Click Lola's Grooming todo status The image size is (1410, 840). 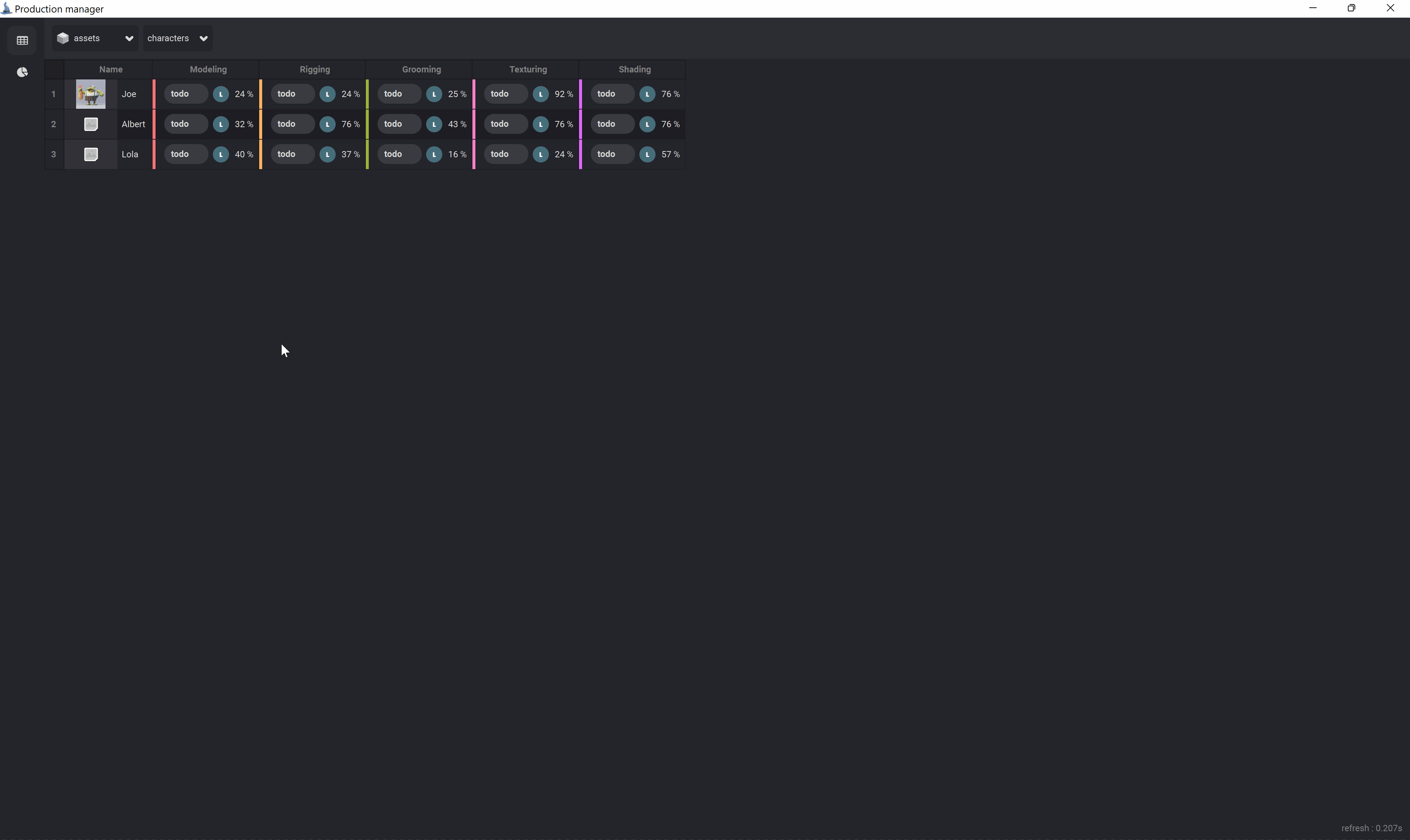click(x=399, y=154)
